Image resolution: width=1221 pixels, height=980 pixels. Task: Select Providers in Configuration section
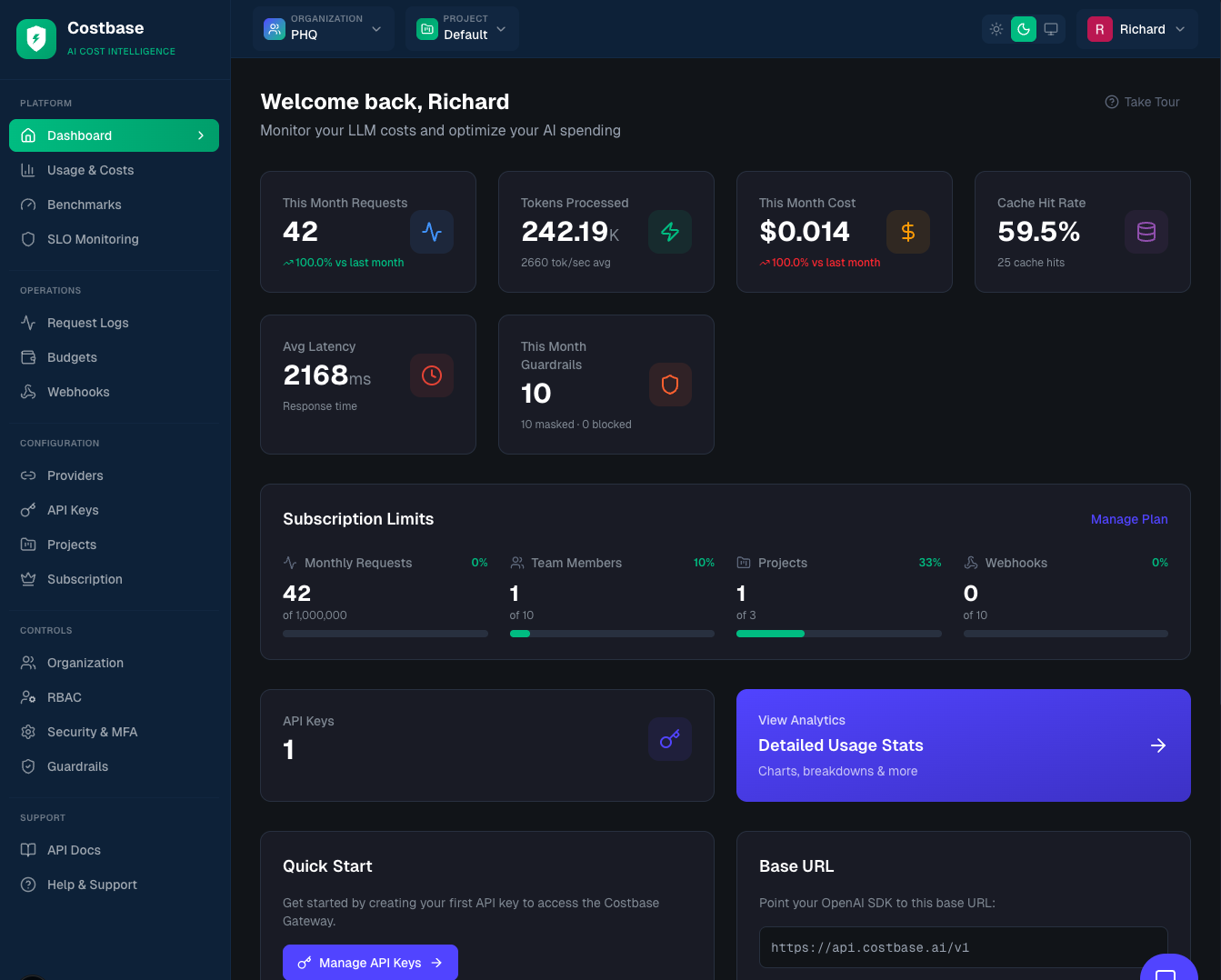[114, 475]
